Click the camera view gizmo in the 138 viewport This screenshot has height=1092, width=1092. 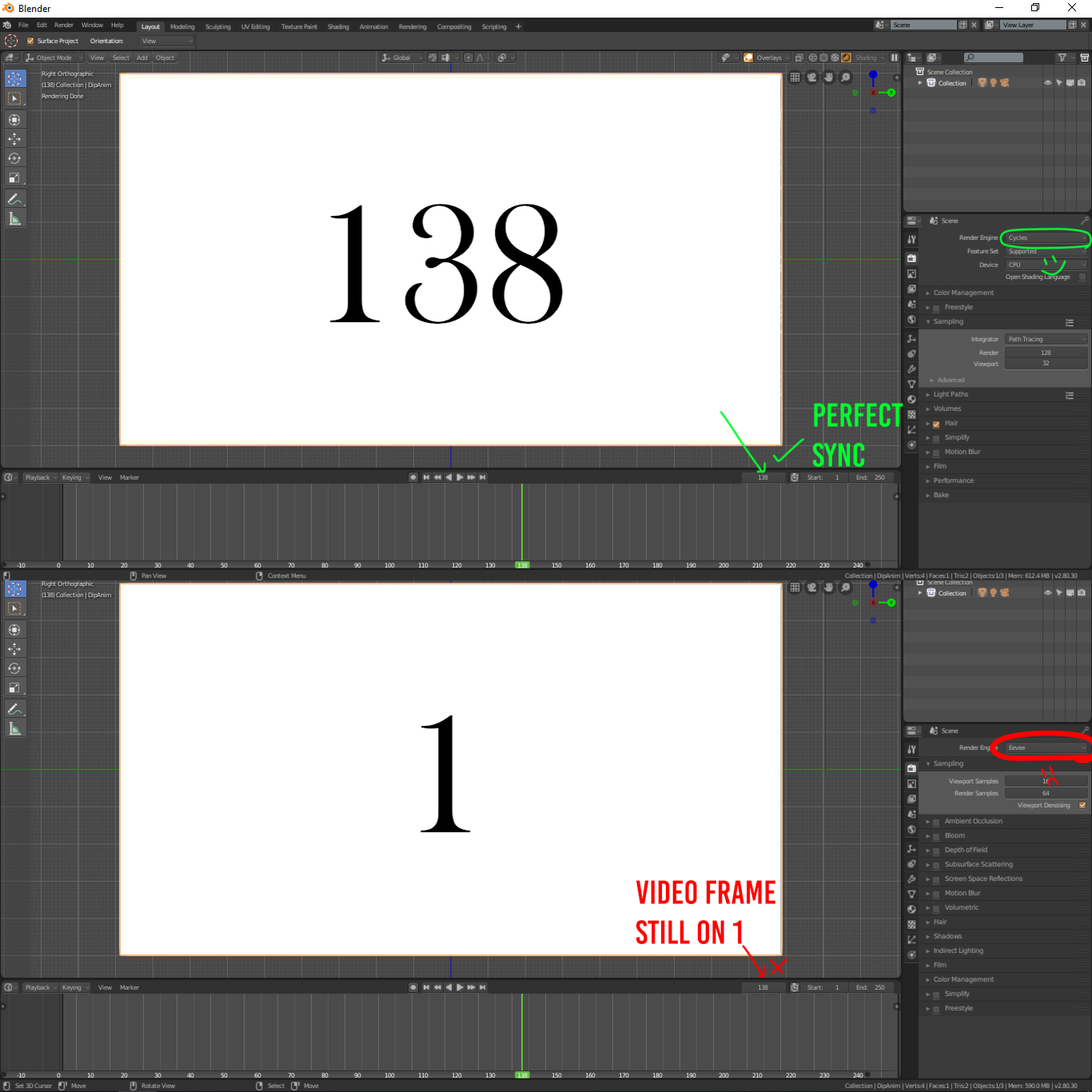coord(812,78)
